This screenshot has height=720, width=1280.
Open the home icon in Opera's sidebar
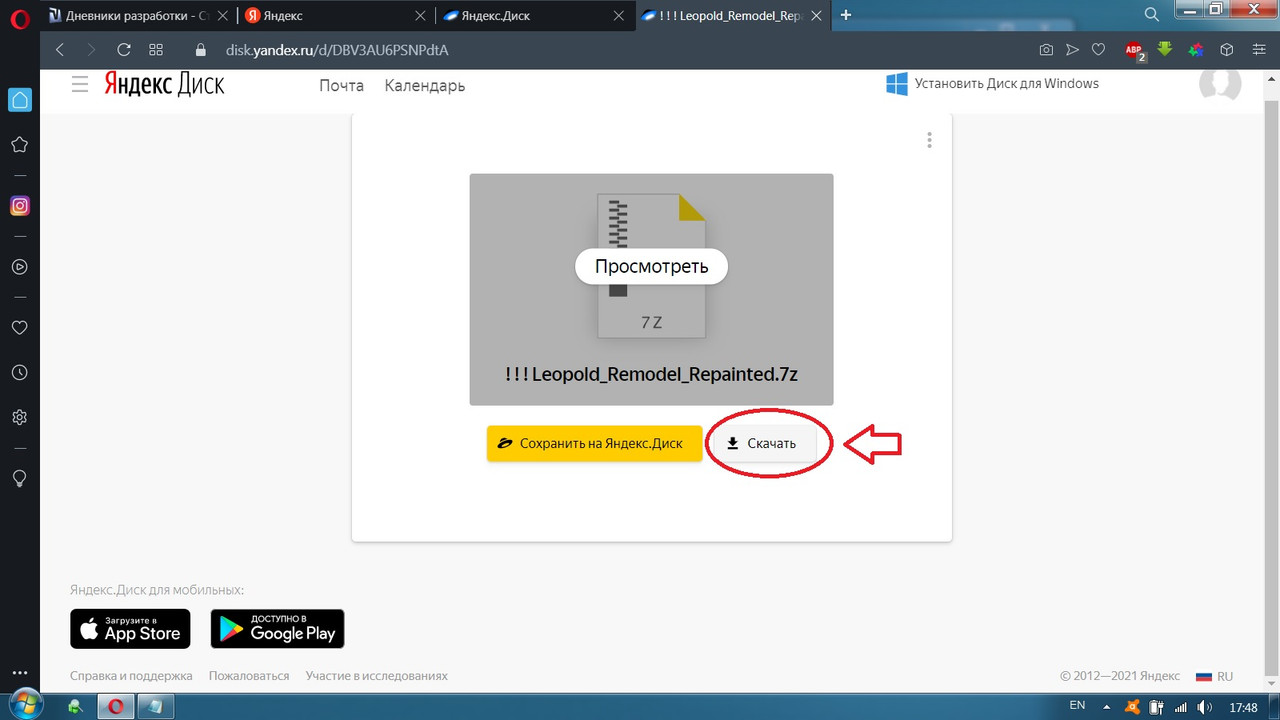19,99
